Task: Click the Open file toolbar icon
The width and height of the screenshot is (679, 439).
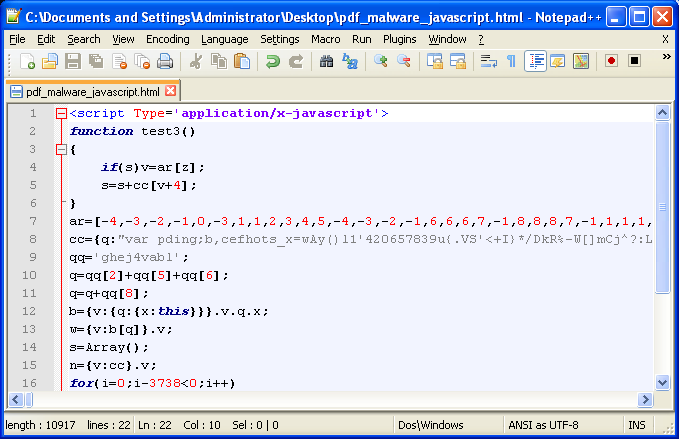Action: (x=50, y=62)
